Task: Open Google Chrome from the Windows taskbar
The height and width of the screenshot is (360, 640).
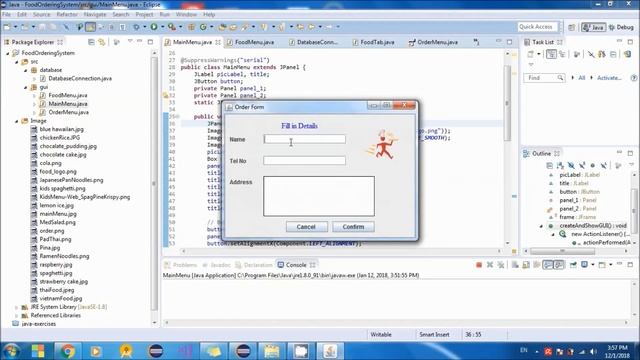Action: point(67,351)
